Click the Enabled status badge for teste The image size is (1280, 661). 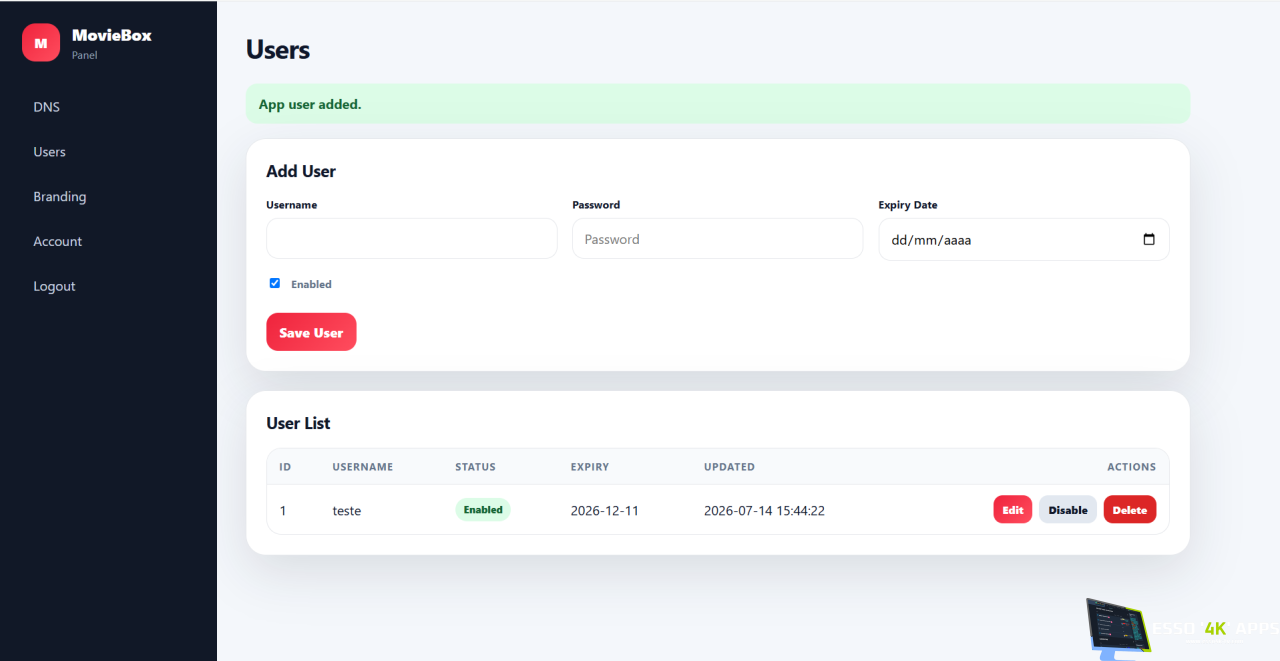point(483,510)
